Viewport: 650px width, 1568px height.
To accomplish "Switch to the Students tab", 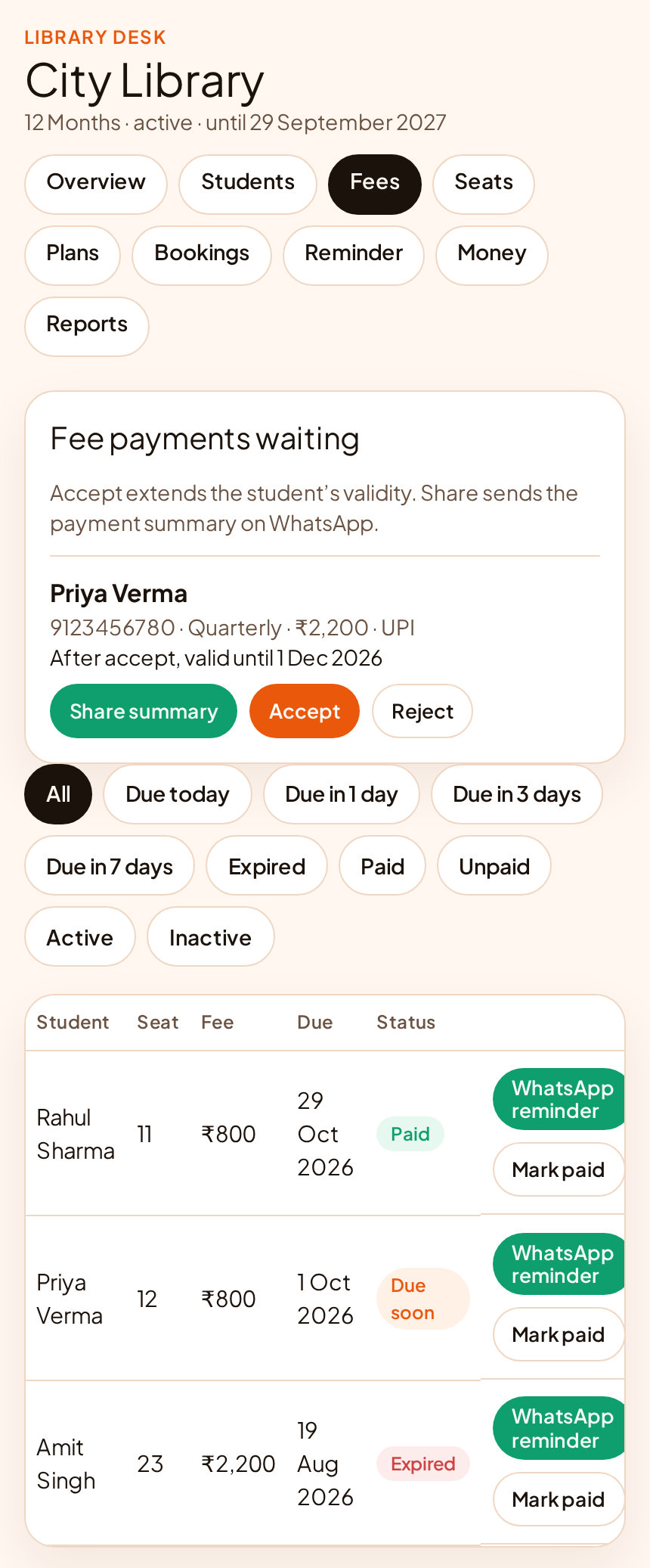I will click(248, 184).
